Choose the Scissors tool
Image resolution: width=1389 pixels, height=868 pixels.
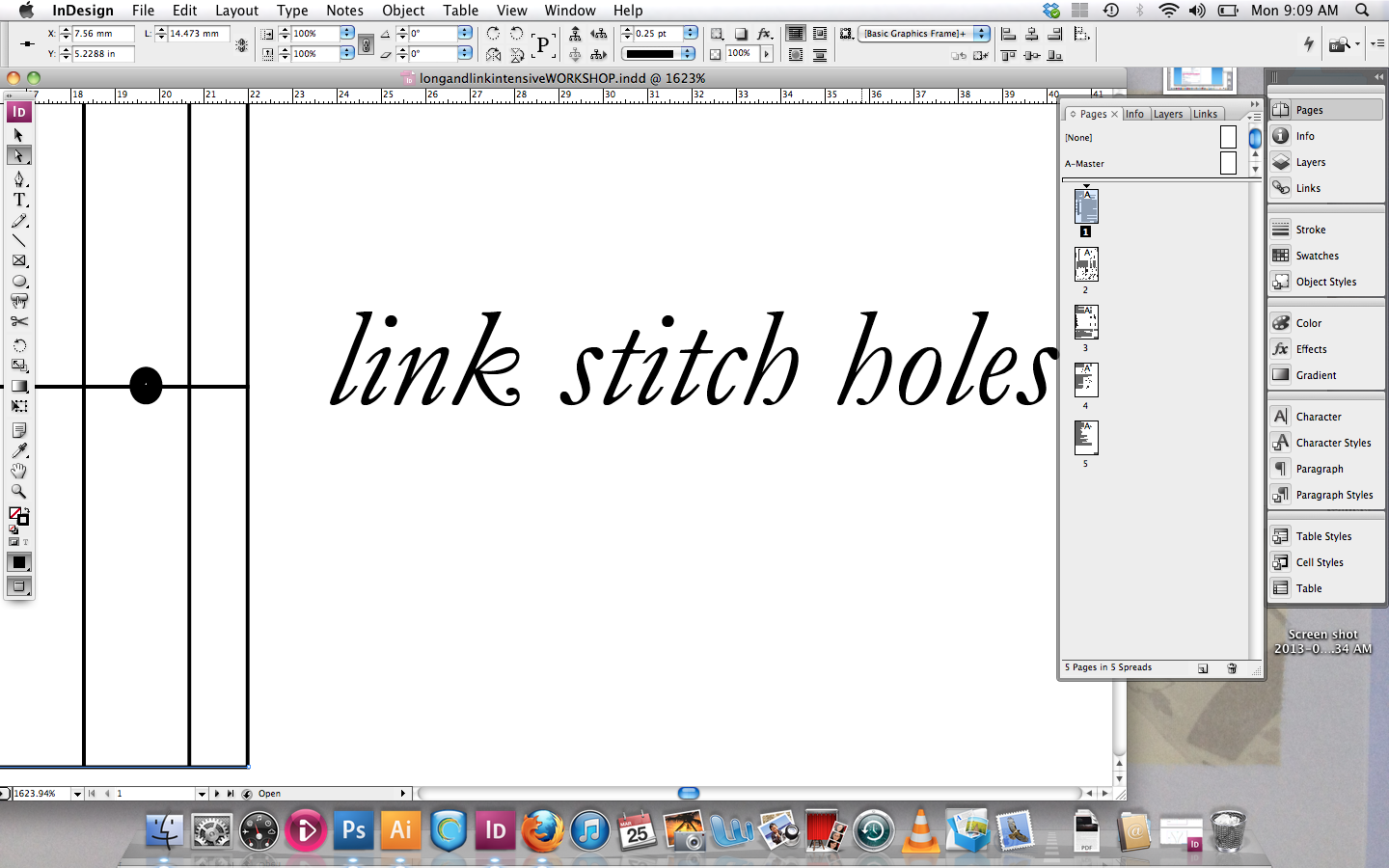[18, 321]
